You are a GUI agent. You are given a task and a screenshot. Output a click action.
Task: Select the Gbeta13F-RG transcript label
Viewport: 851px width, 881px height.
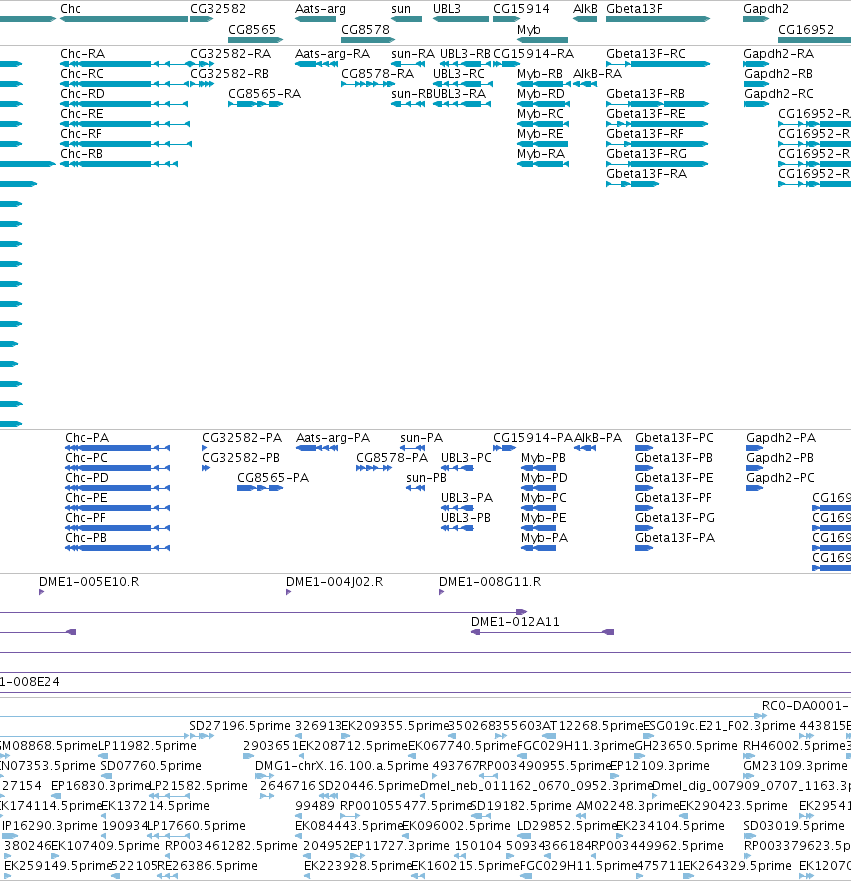647,154
